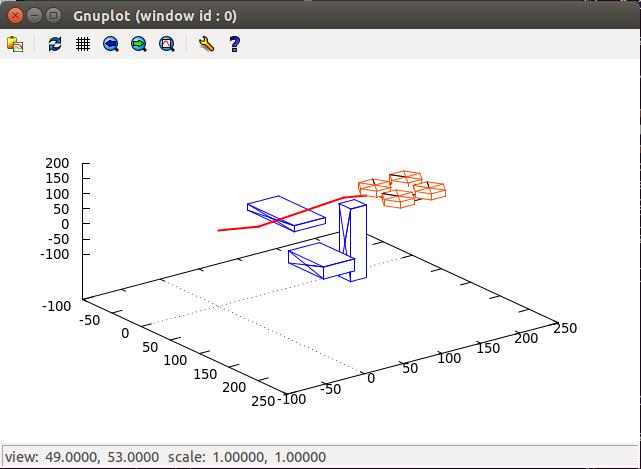This screenshot has height=469, width=641.
Task: Click the orange wireframe quadrotor cluster
Action: point(402,189)
